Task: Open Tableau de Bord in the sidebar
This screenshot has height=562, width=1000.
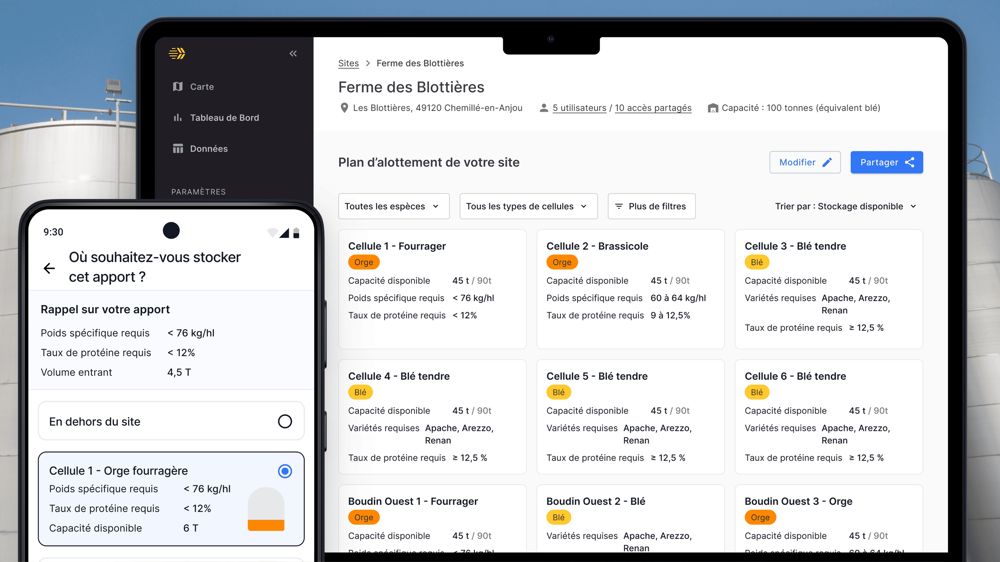Action: [224, 118]
